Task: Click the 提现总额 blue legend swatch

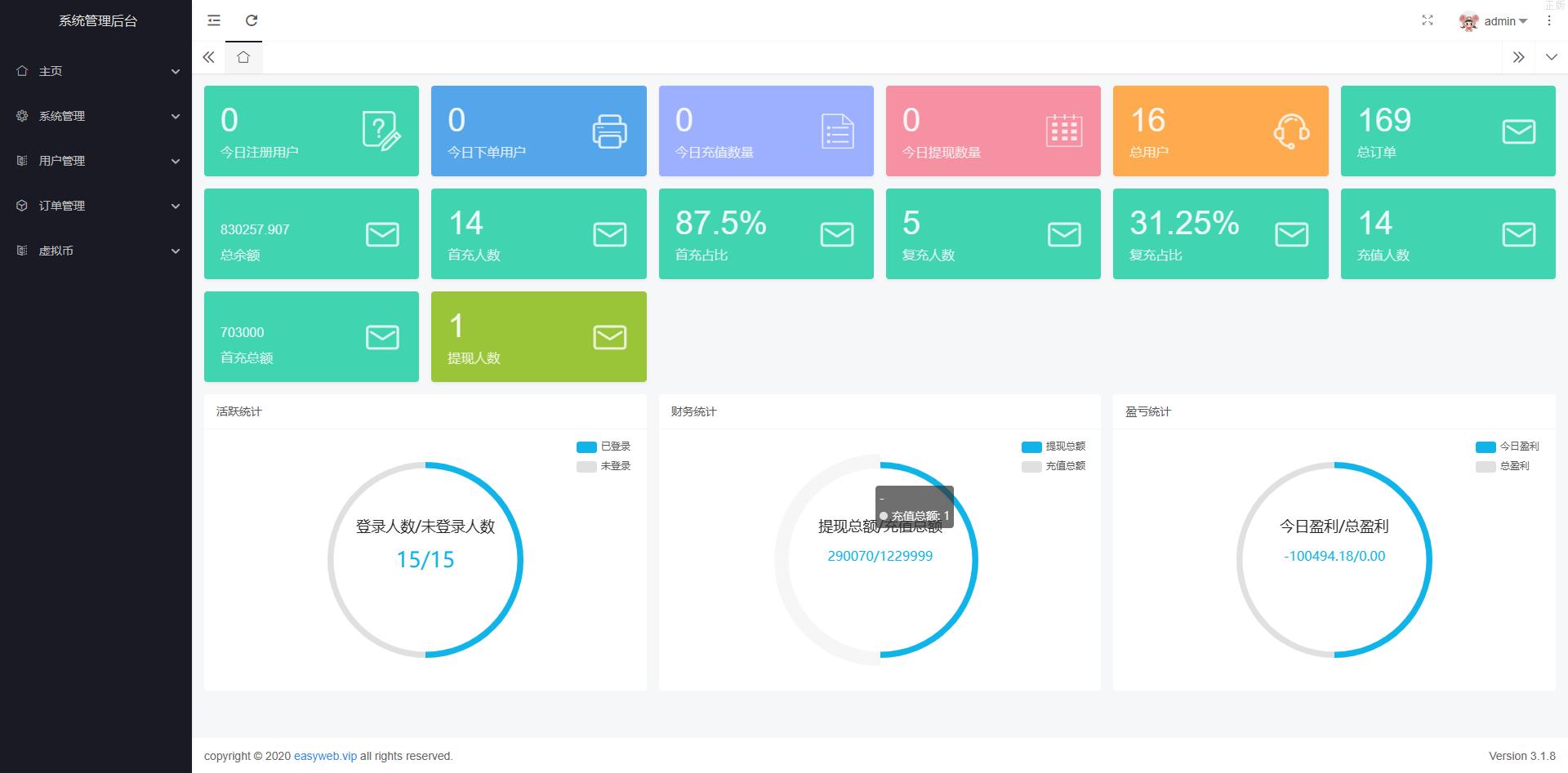Action: (1031, 446)
